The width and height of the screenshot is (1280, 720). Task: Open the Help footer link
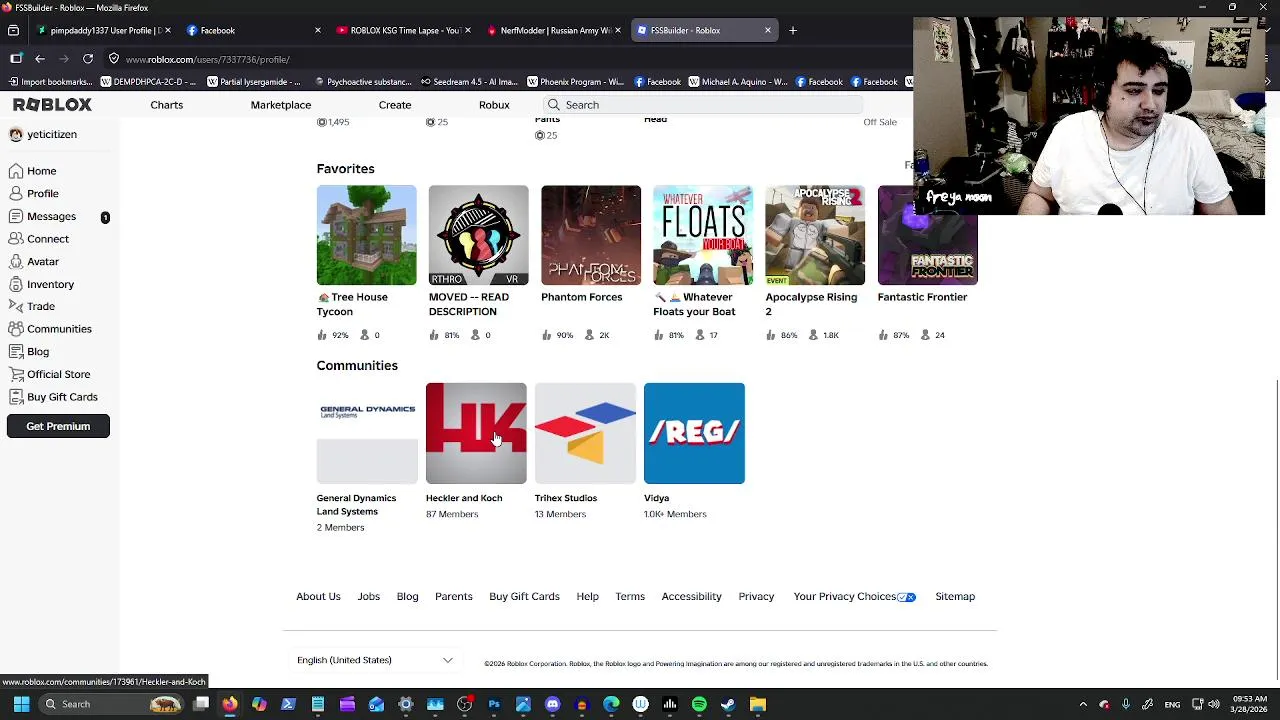point(587,597)
